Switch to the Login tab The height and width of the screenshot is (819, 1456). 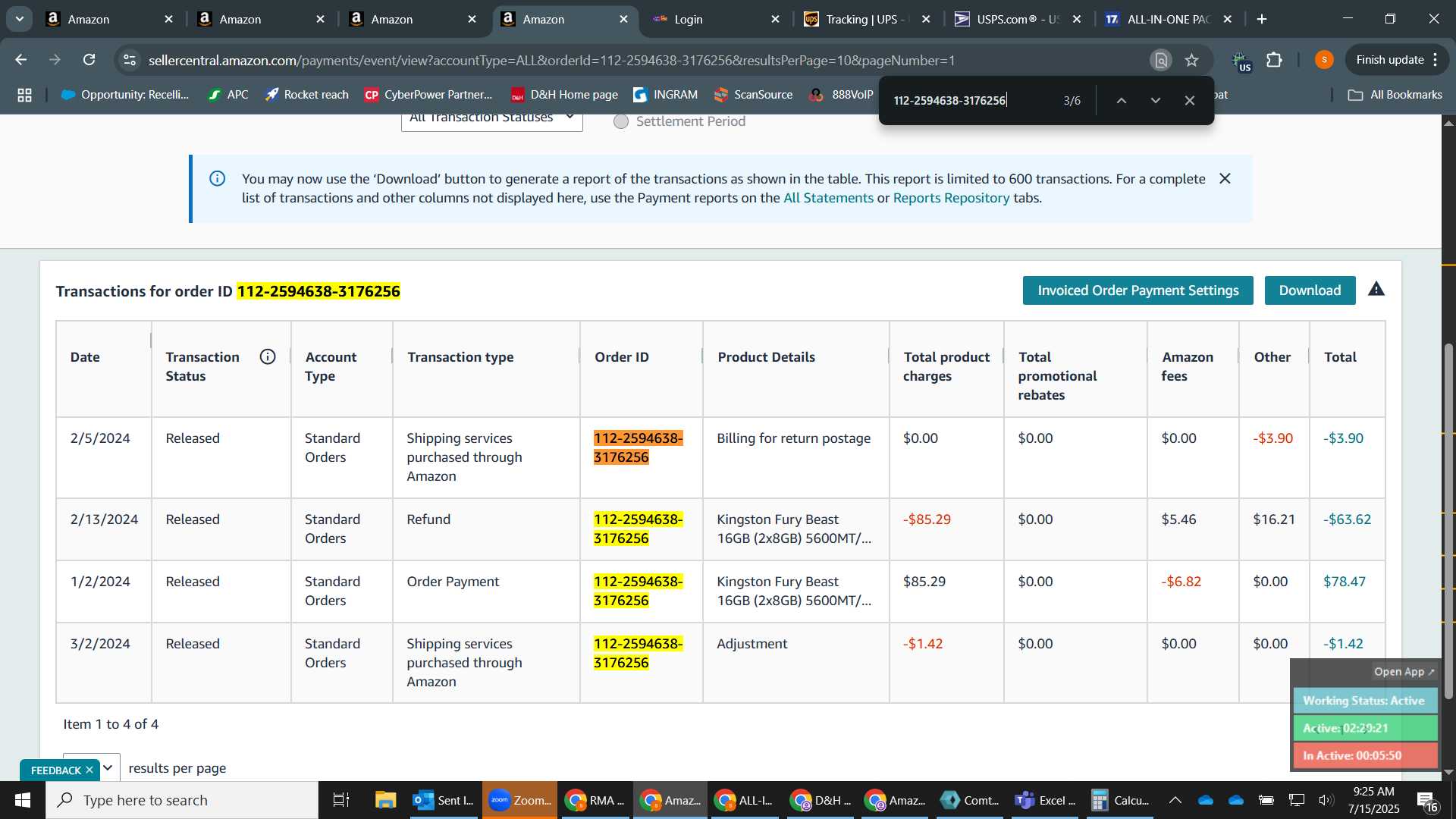click(717, 19)
